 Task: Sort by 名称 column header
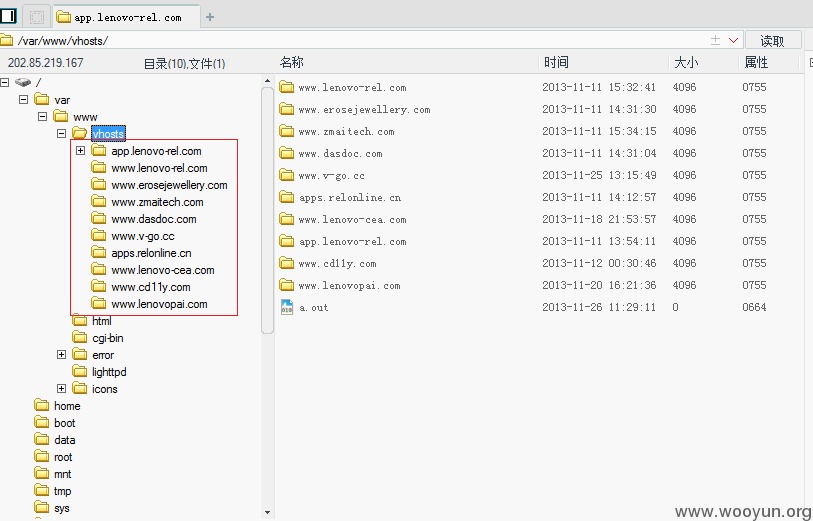click(291, 62)
